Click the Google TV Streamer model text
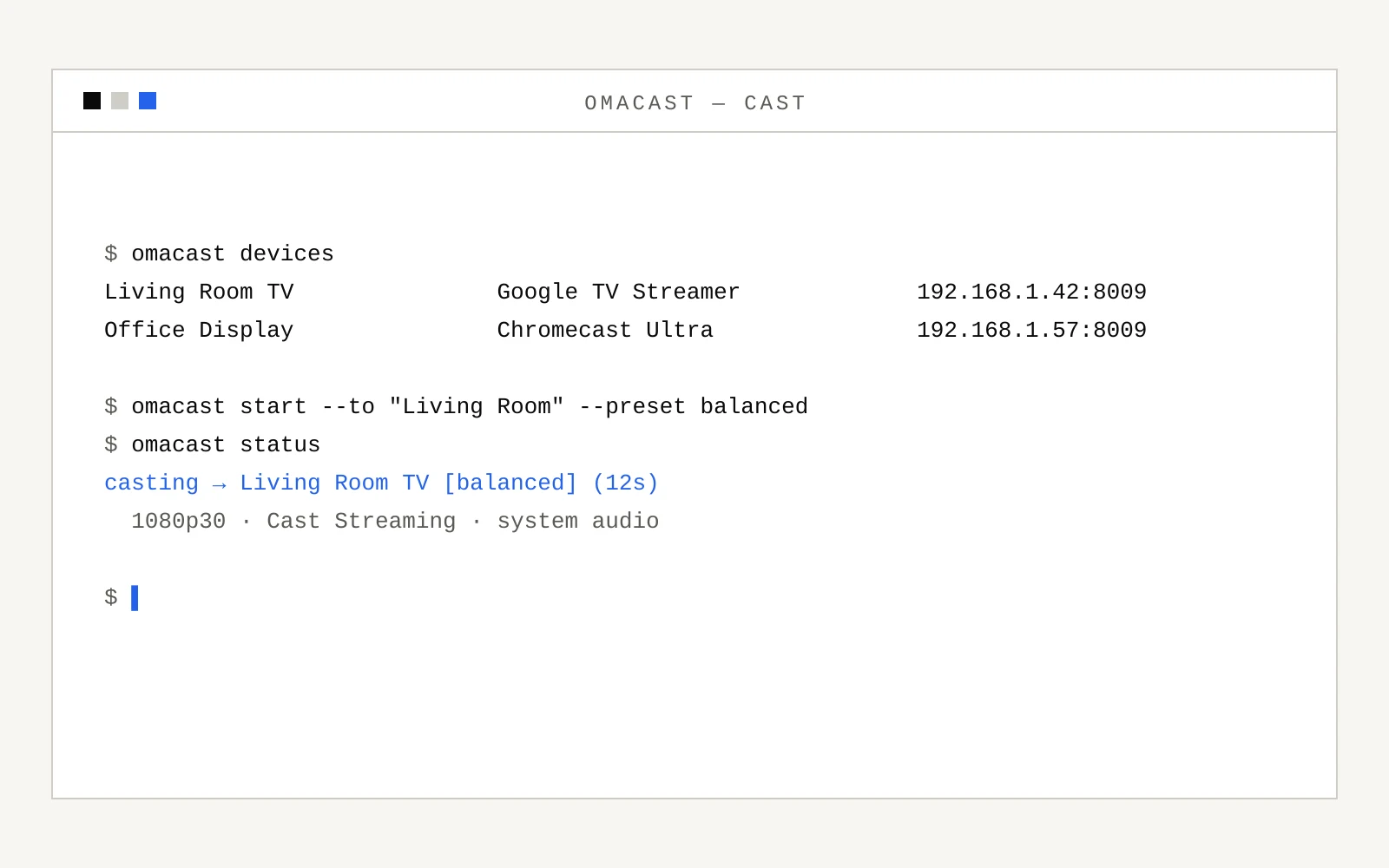The width and height of the screenshot is (1389, 868). pos(618,292)
